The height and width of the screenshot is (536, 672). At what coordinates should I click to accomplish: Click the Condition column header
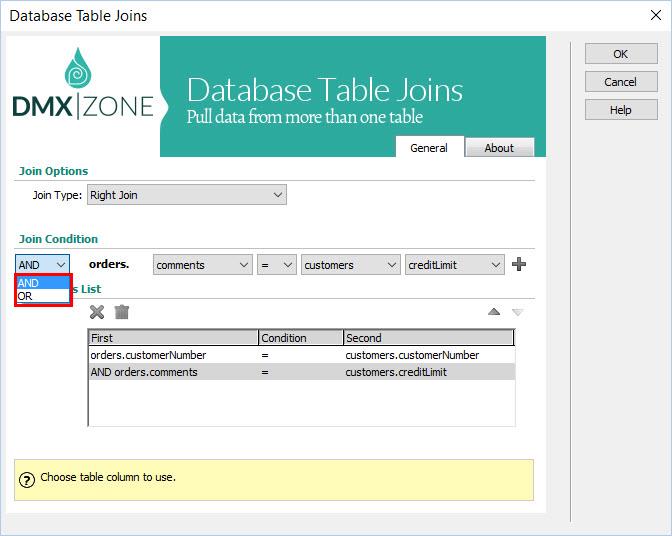coord(301,338)
